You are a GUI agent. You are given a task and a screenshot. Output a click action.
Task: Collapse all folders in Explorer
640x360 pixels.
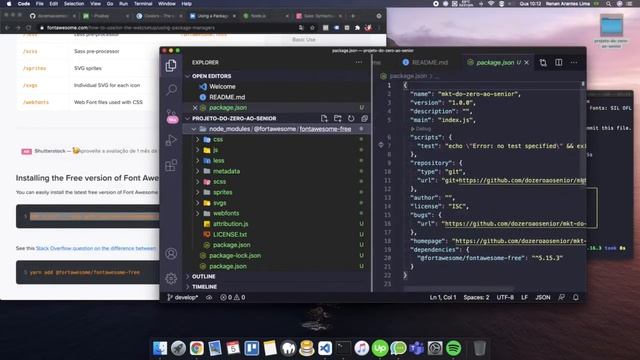[364, 118]
